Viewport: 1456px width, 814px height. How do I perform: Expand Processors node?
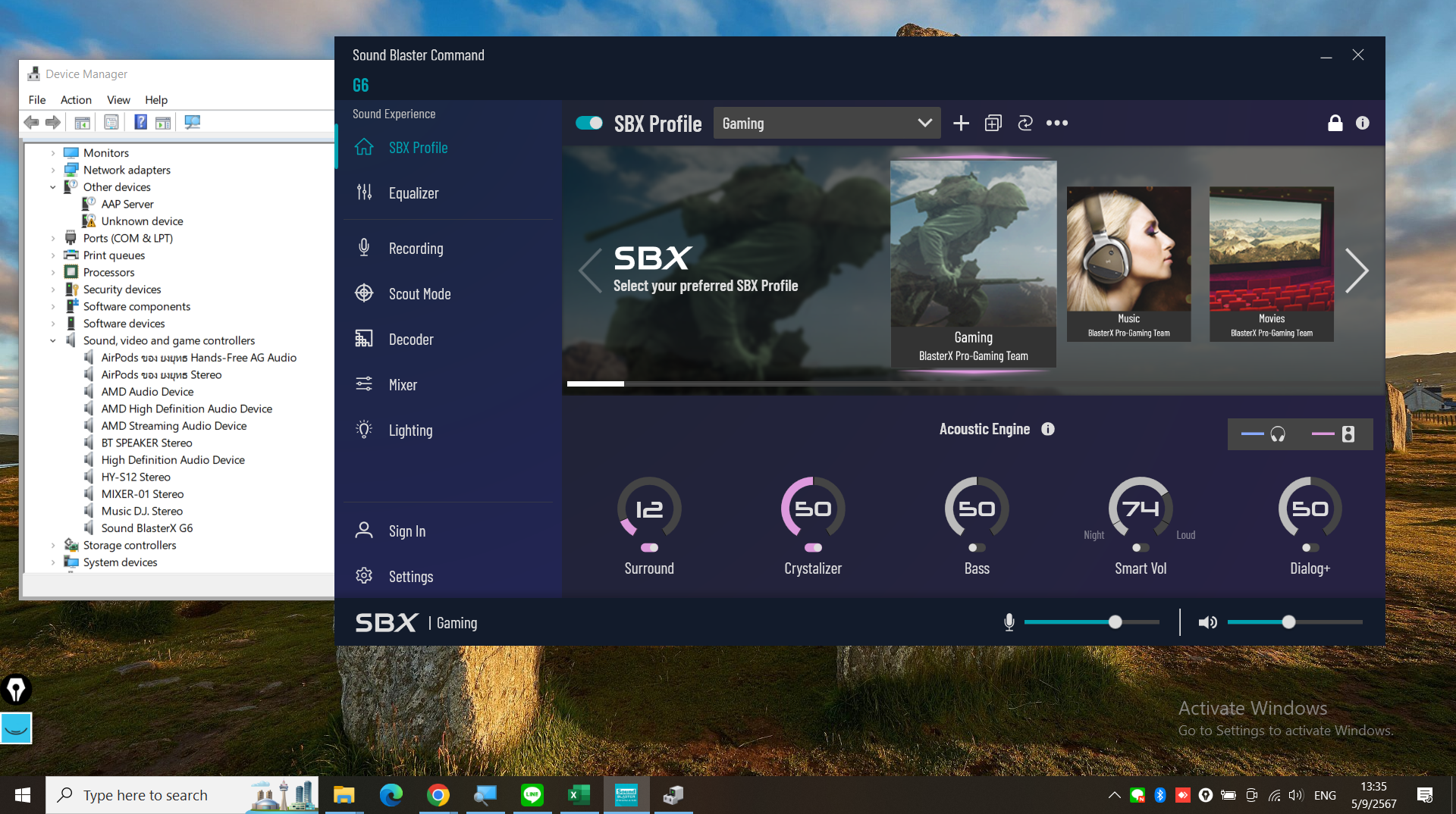tap(53, 273)
